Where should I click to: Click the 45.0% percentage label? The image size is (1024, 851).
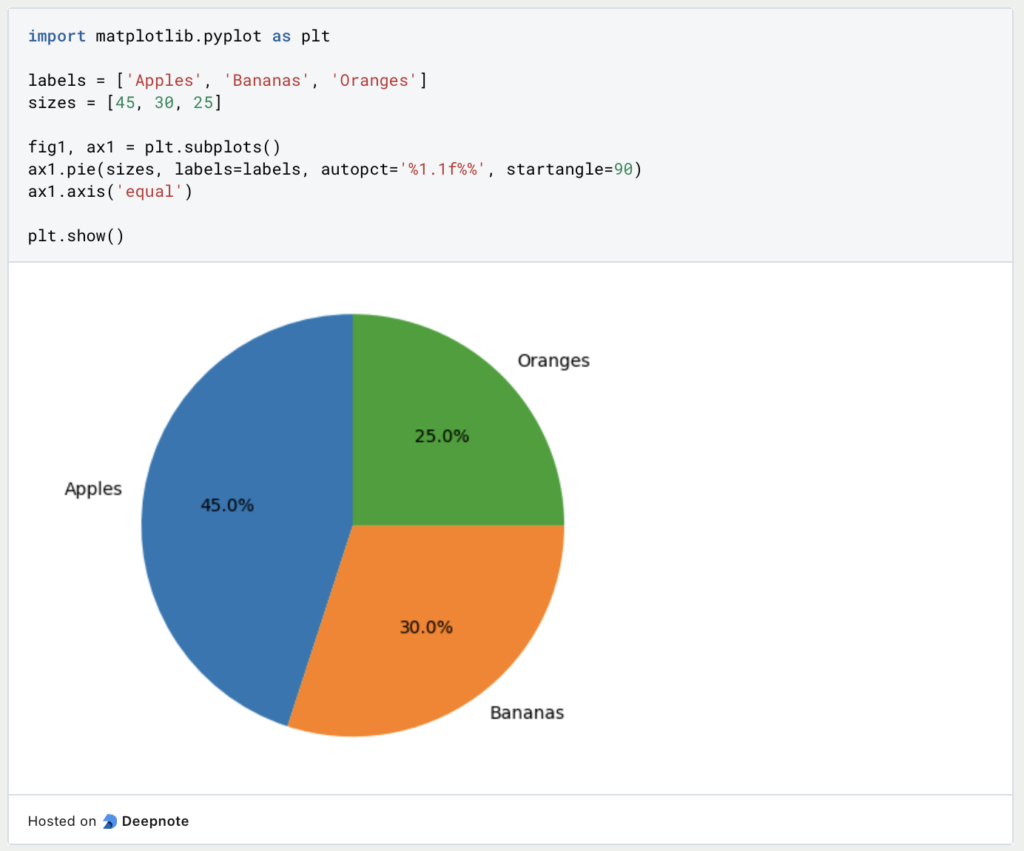coord(227,506)
